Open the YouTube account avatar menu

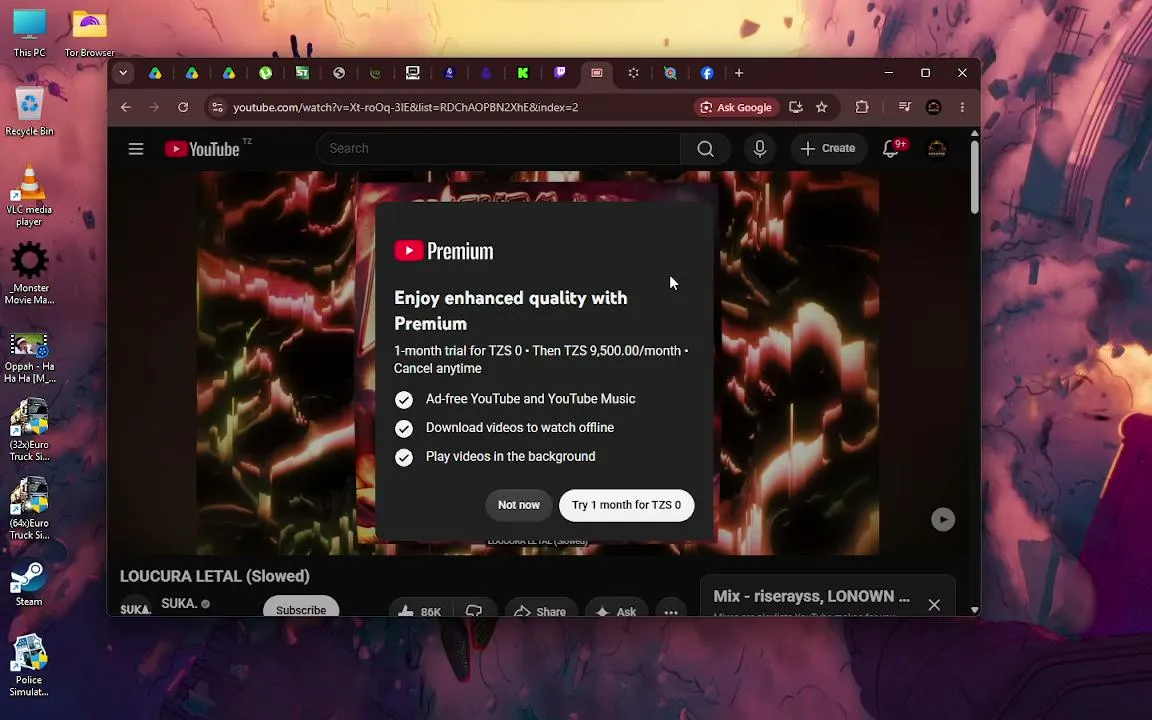(x=937, y=149)
